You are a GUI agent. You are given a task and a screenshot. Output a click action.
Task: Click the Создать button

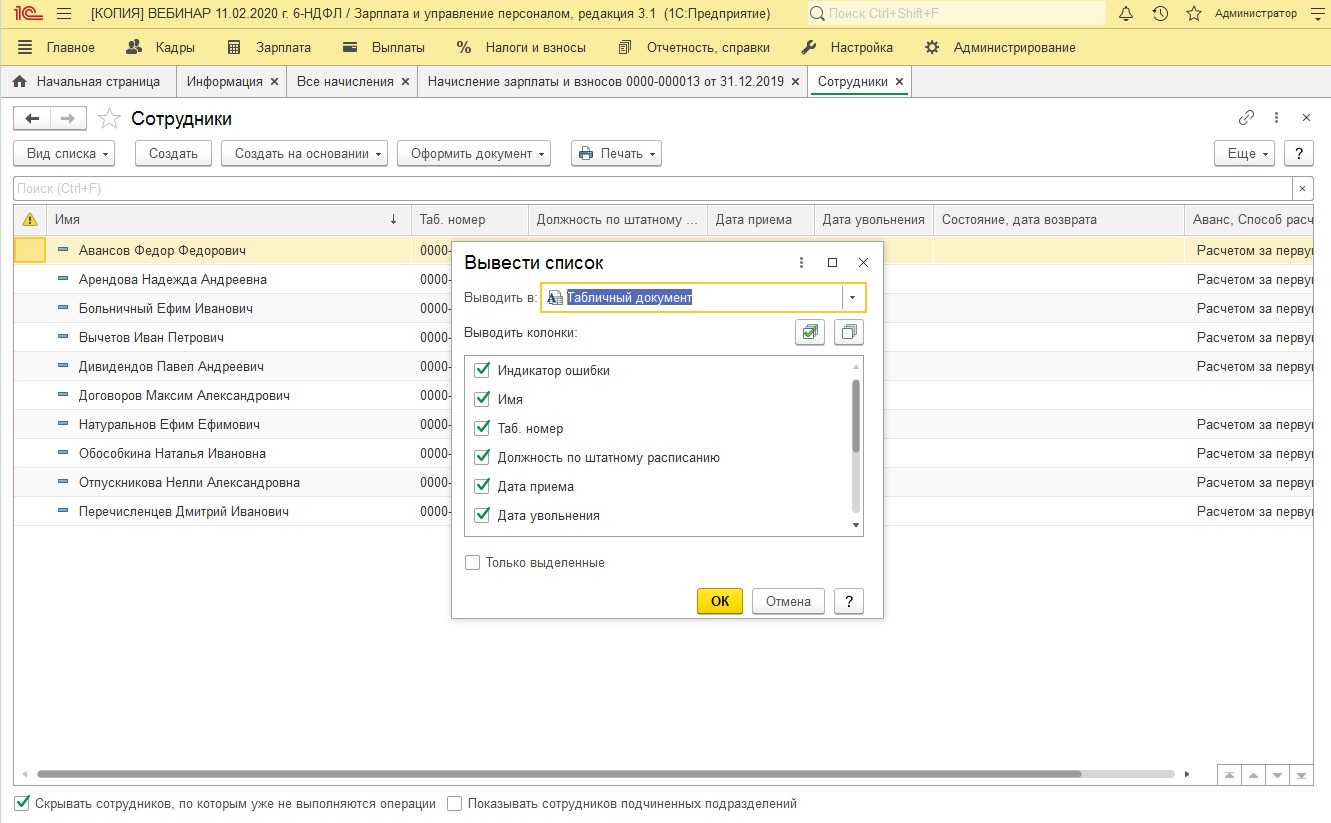click(x=173, y=153)
